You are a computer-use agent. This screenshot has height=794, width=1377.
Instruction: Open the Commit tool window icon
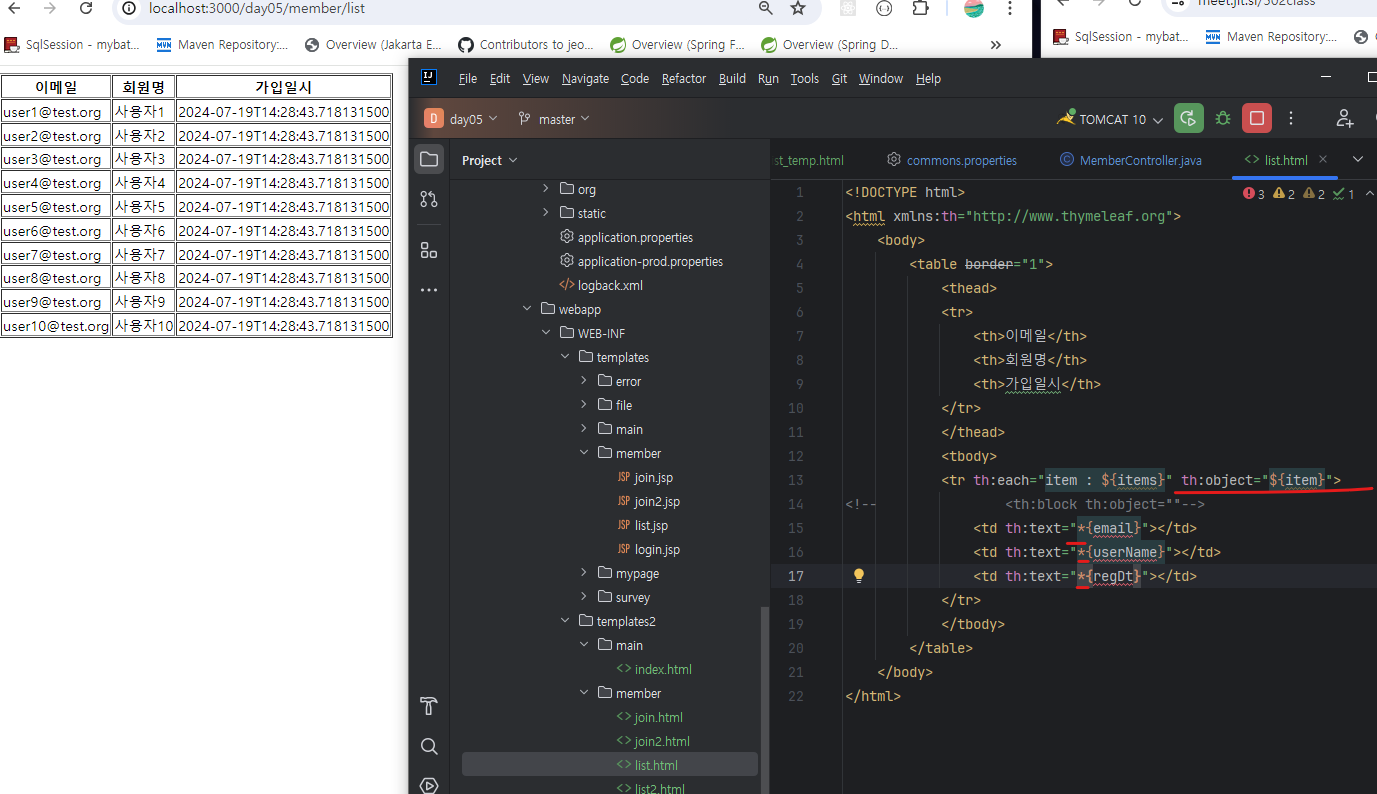(x=429, y=199)
